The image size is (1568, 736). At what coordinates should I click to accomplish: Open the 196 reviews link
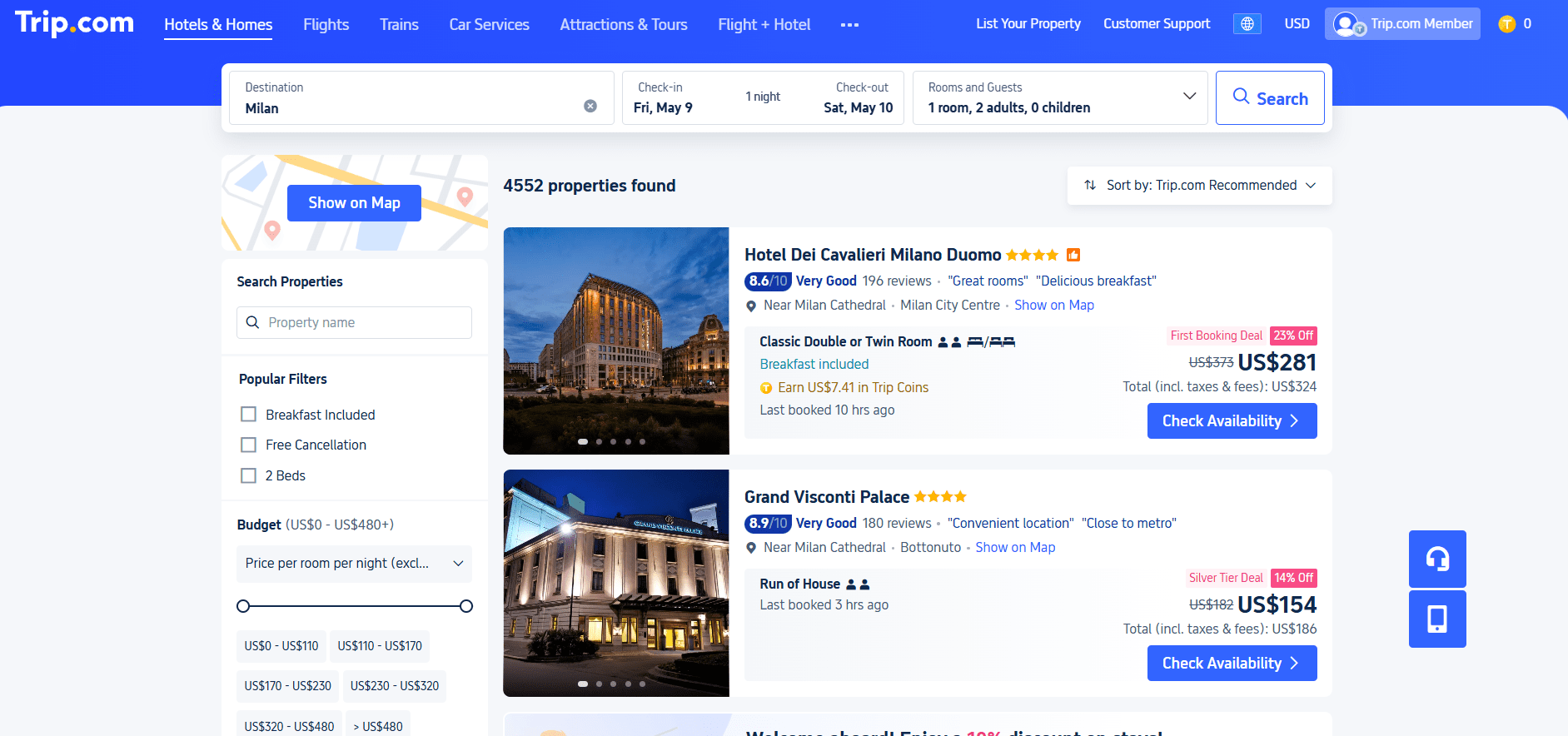[x=897, y=281]
